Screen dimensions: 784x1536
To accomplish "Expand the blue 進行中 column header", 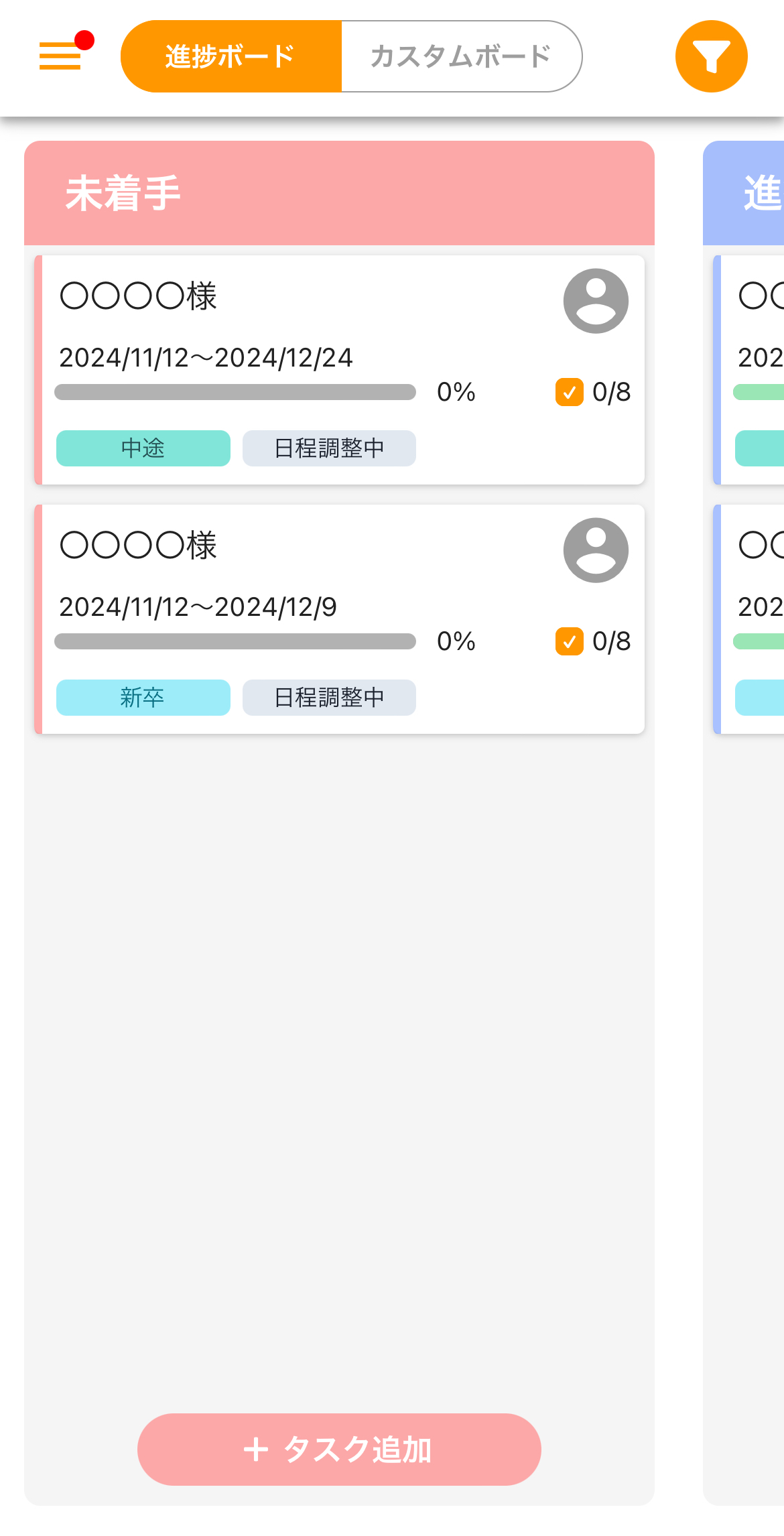I will pos(744,192).
